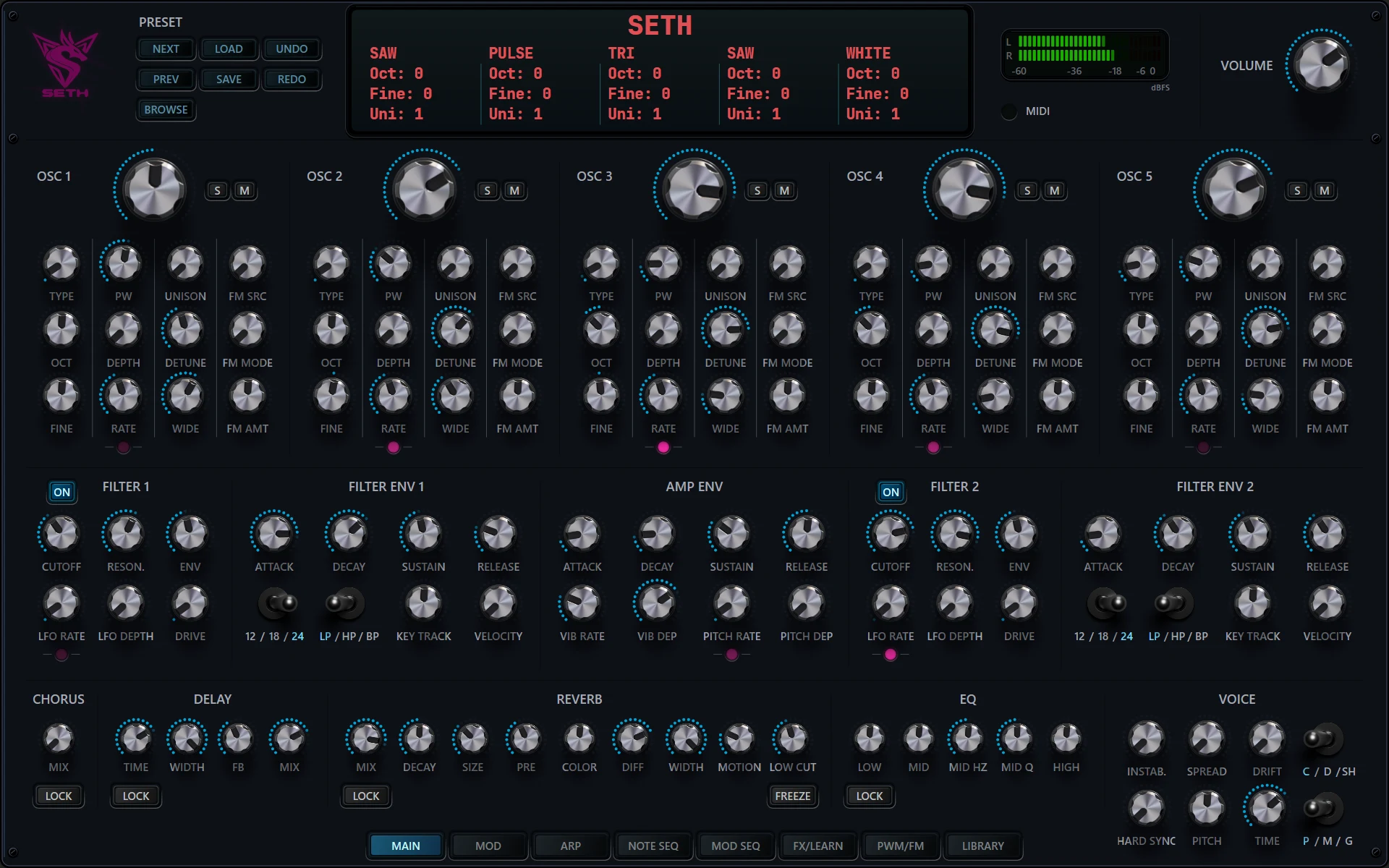Screen dimensions: 1389x868
Task: Click the OSC 1 RATE LFO indicator dot
Action: [124, 448]
